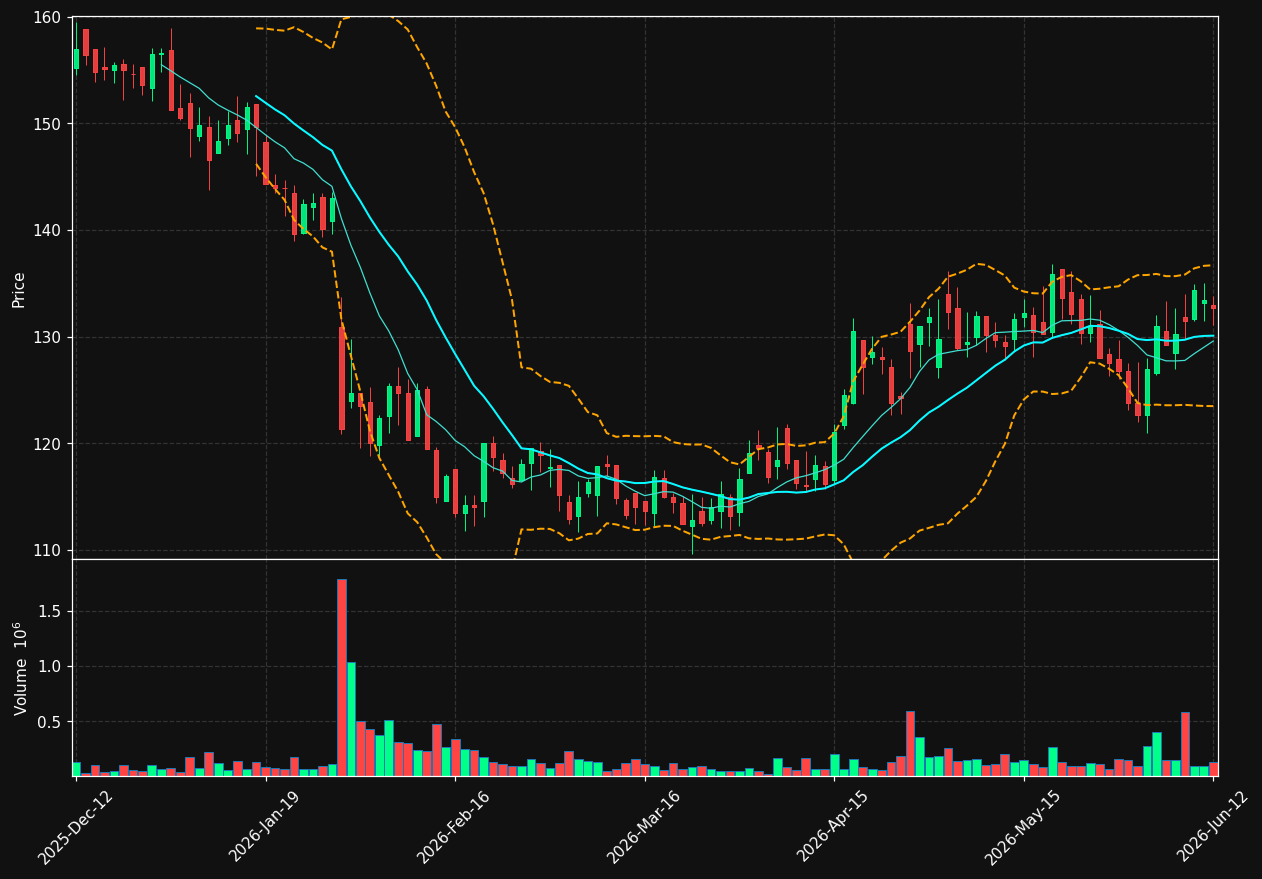Click the 150 price axis tick label
This screenshot has width=1262, height=879.
coord(49,124)
